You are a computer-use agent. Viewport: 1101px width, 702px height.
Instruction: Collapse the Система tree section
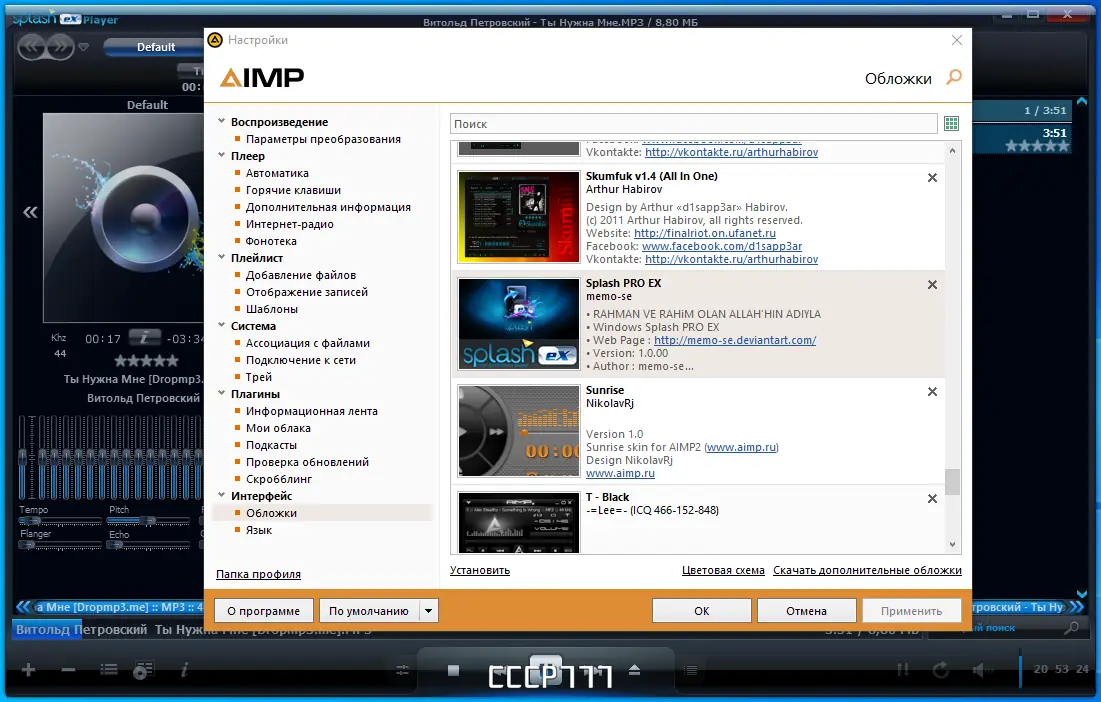click(x=222, y=325)
